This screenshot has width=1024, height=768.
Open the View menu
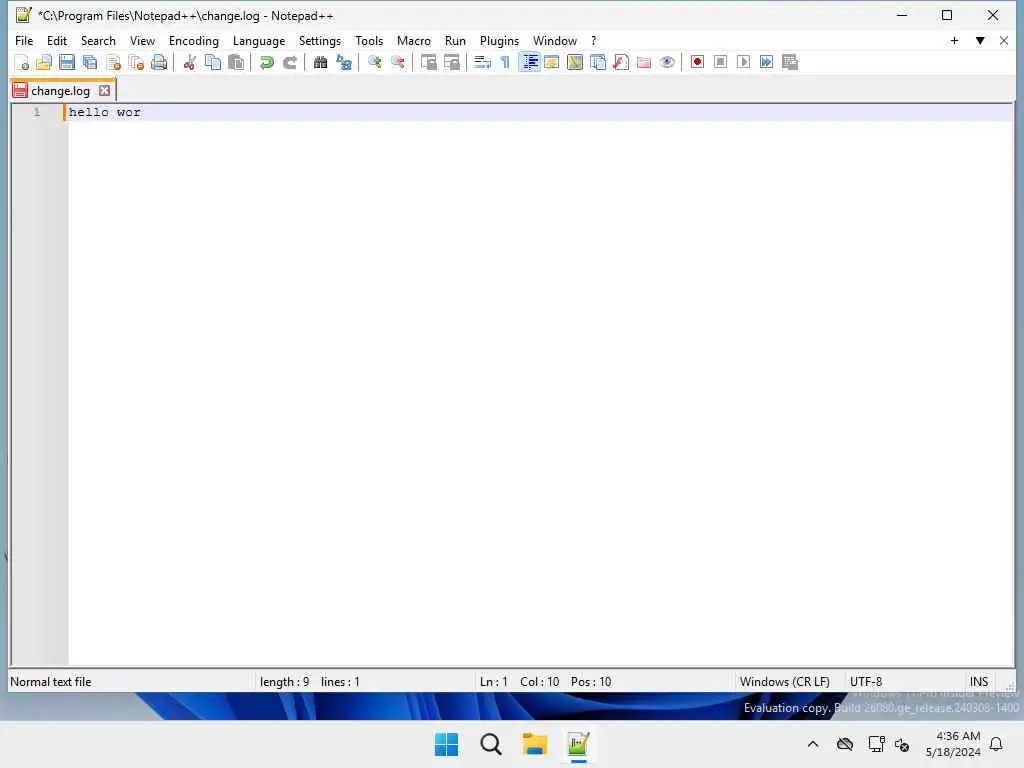(142, 40)
